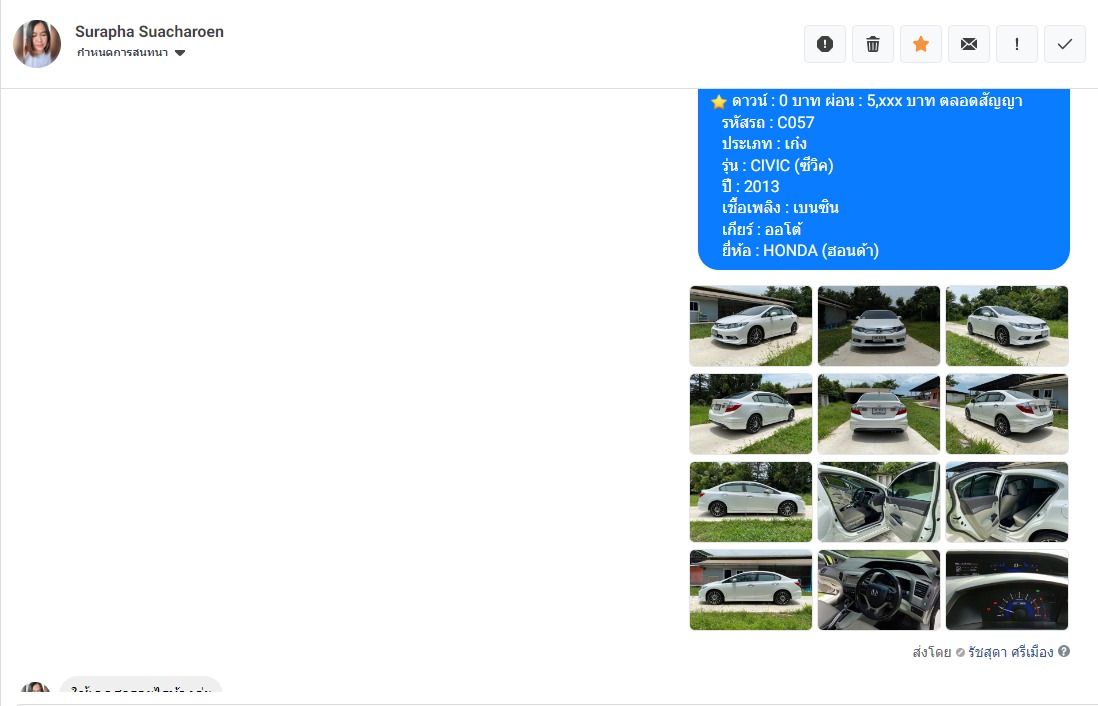Select the message text รหัสรถ : C057

[x=768, y=123]
